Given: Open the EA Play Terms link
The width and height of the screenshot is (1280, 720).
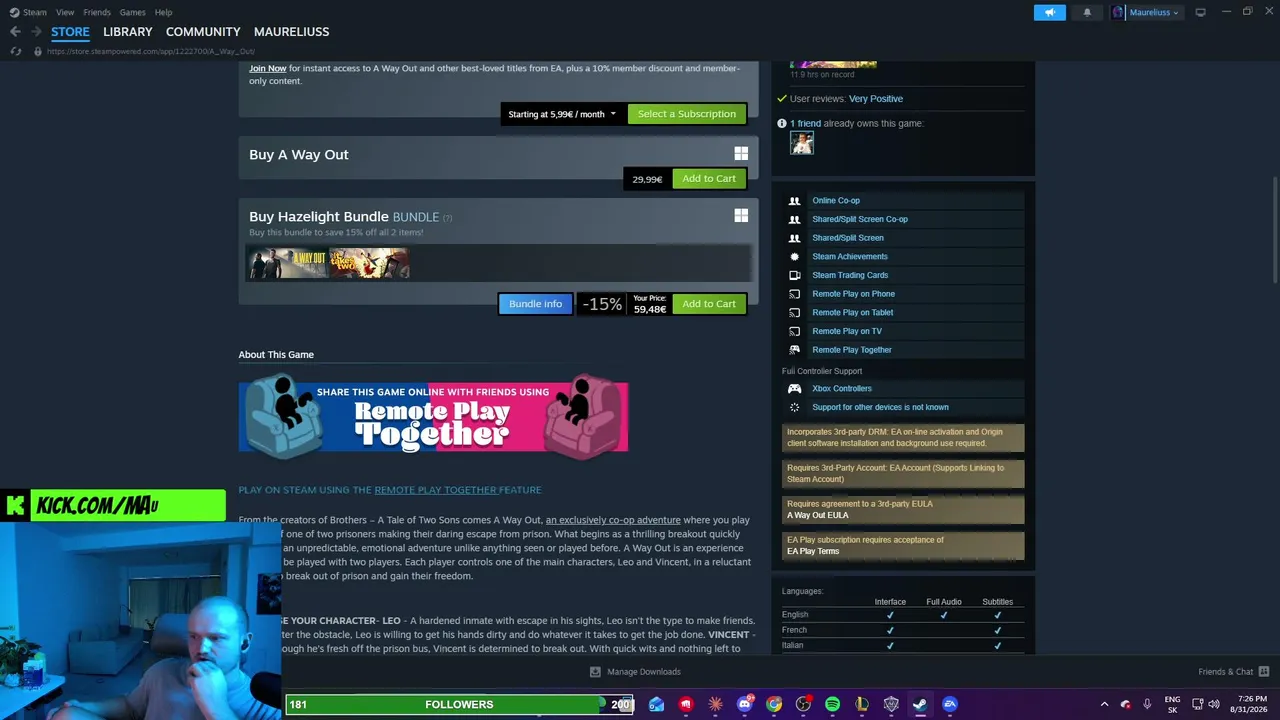Looking at the screenshot, I should click(813, 551).
